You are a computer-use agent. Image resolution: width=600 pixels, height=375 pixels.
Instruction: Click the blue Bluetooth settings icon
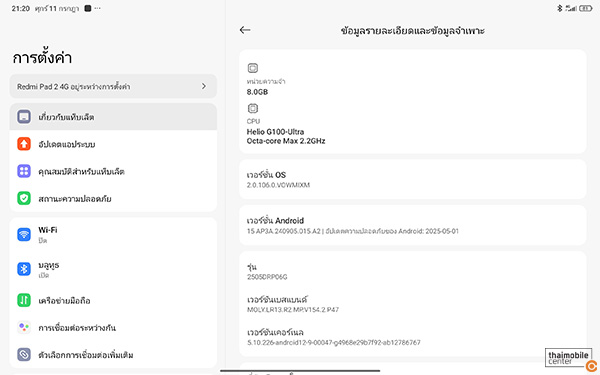24,269
